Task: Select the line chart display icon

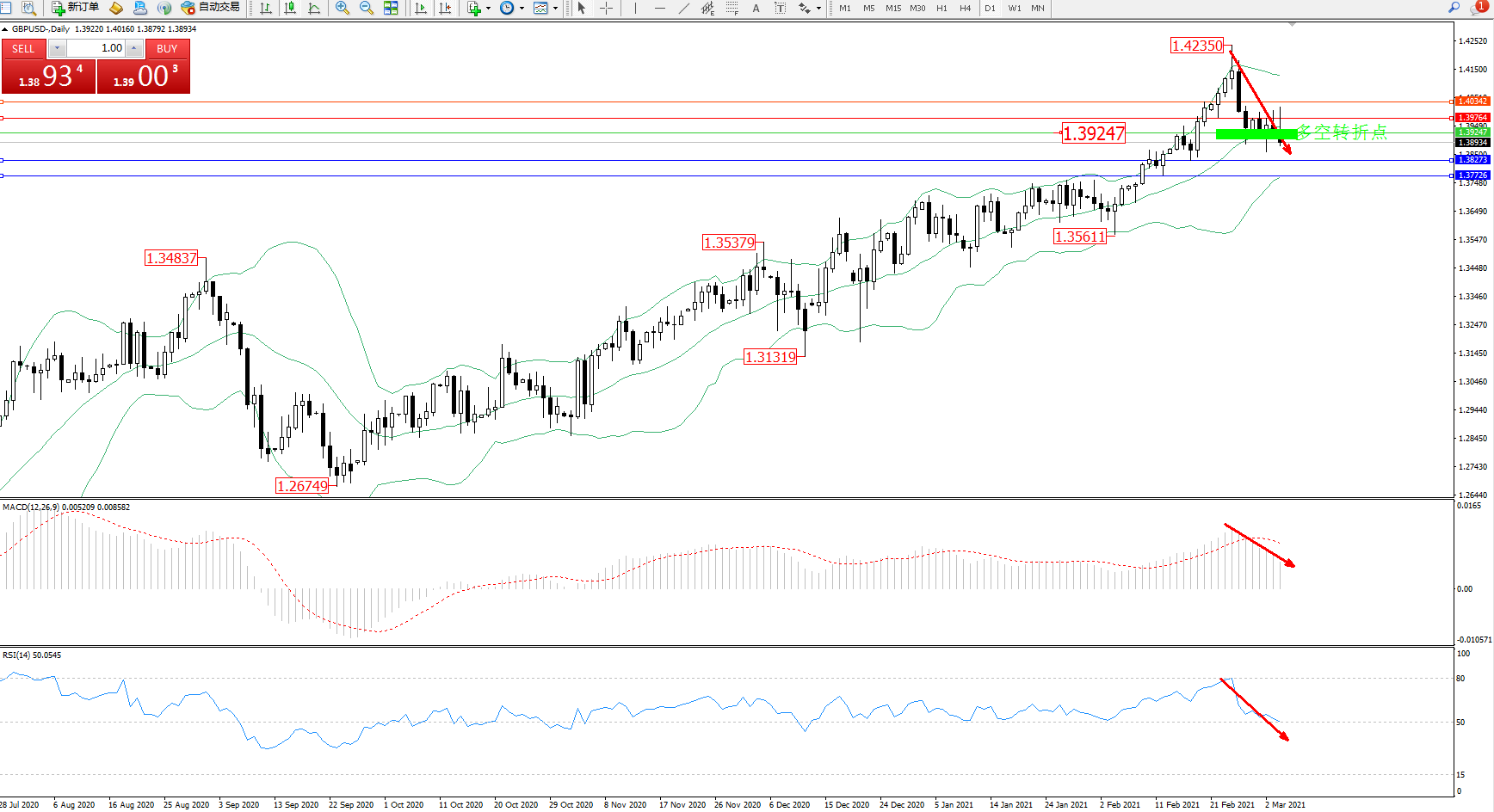Action: point(314,8)
